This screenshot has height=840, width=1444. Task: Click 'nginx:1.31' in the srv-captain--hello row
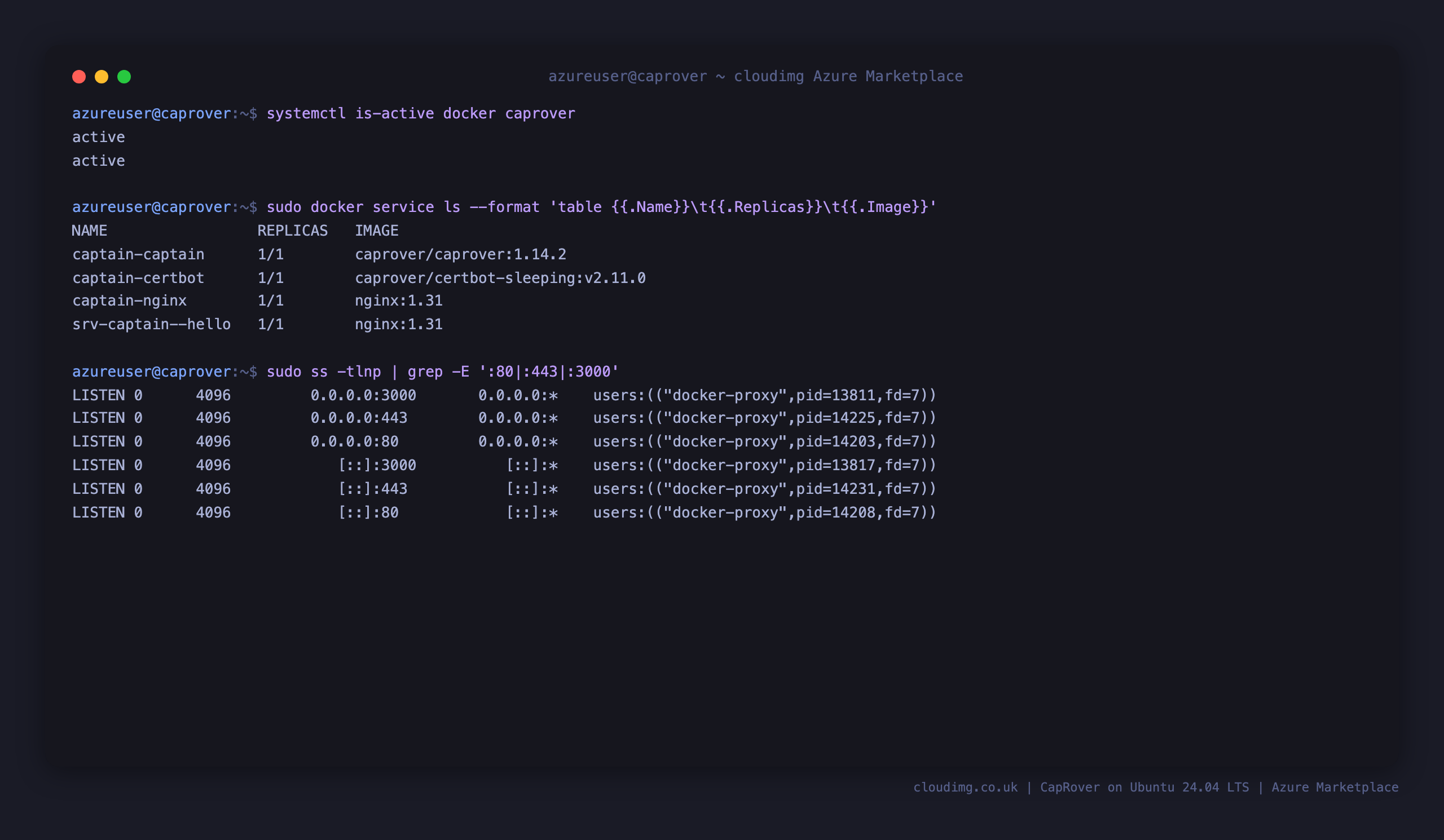click(399, 324)
